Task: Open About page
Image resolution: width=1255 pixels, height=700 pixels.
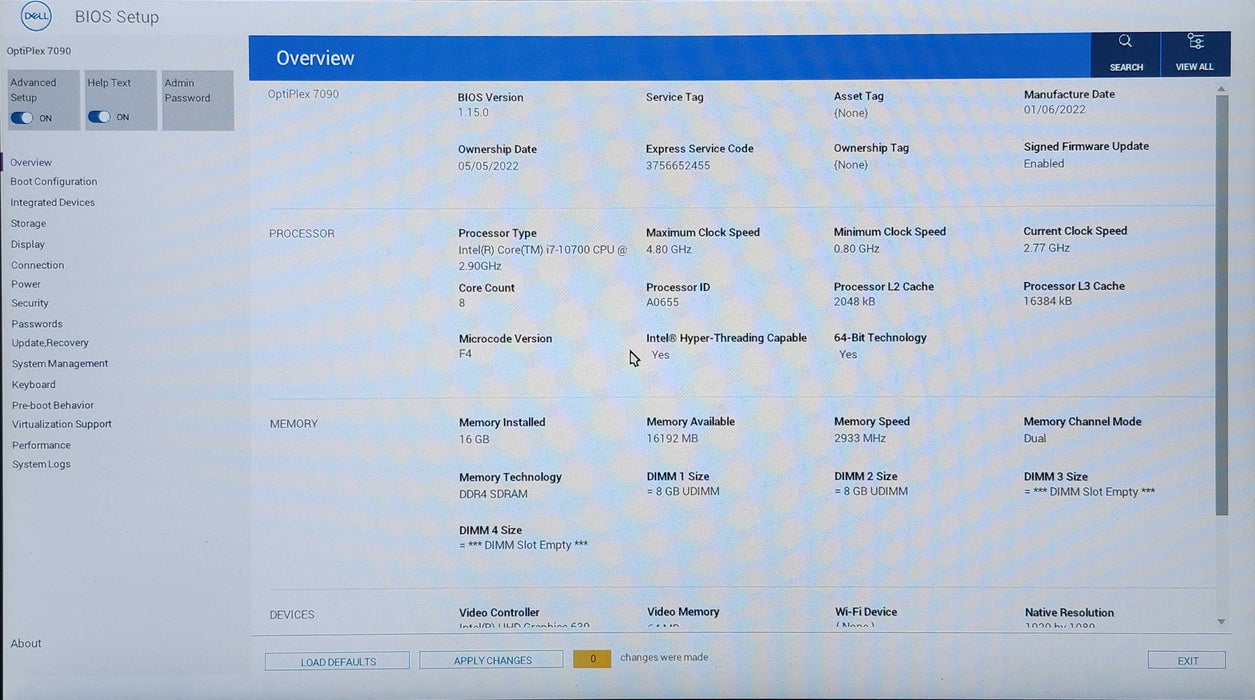Action: [x=26, y=644]
